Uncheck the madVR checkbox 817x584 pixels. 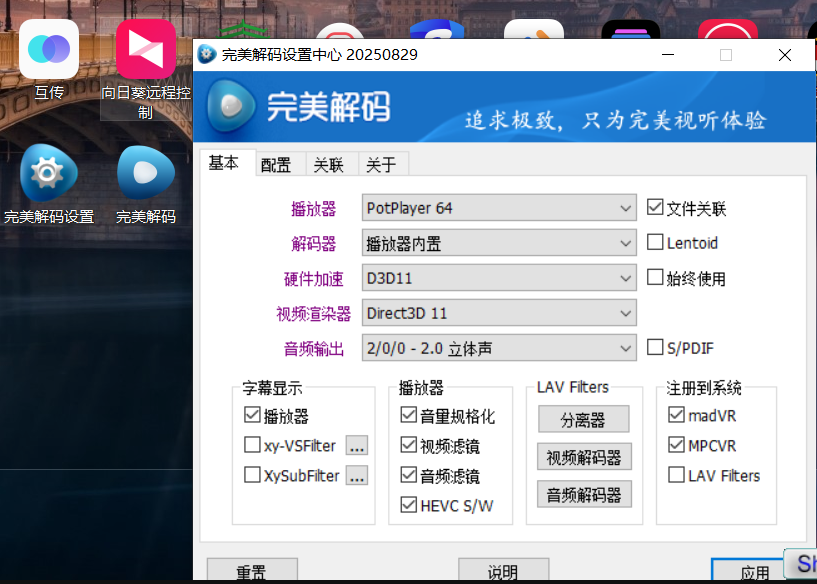pos(676,415)
